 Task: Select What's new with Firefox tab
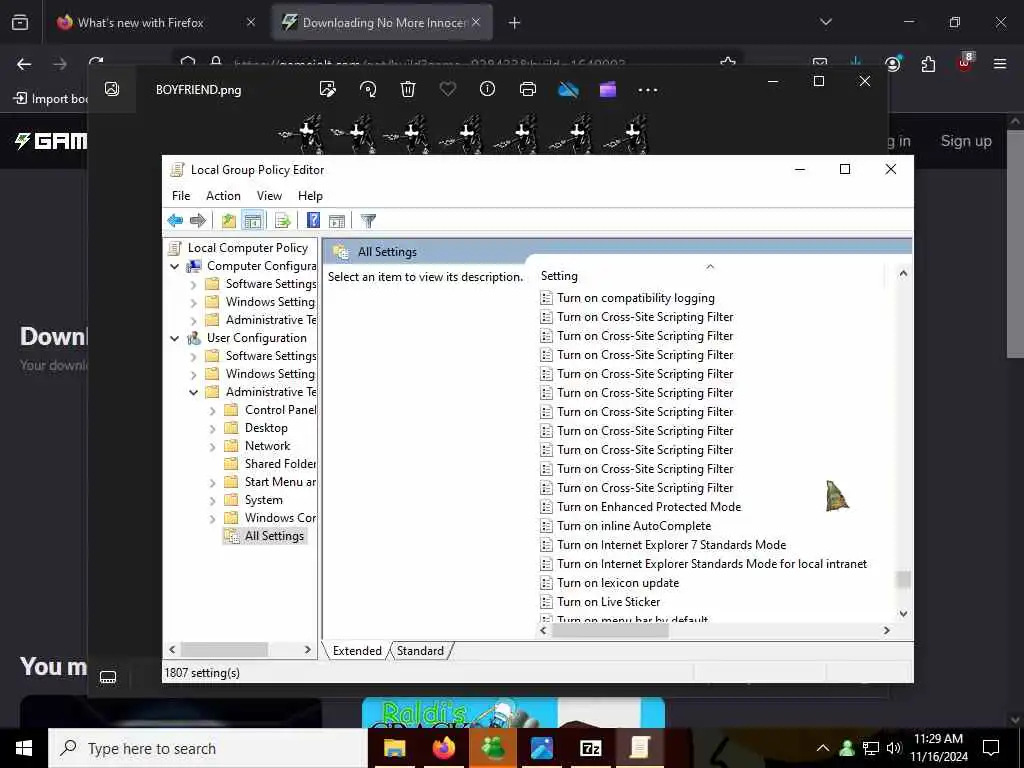157,23
